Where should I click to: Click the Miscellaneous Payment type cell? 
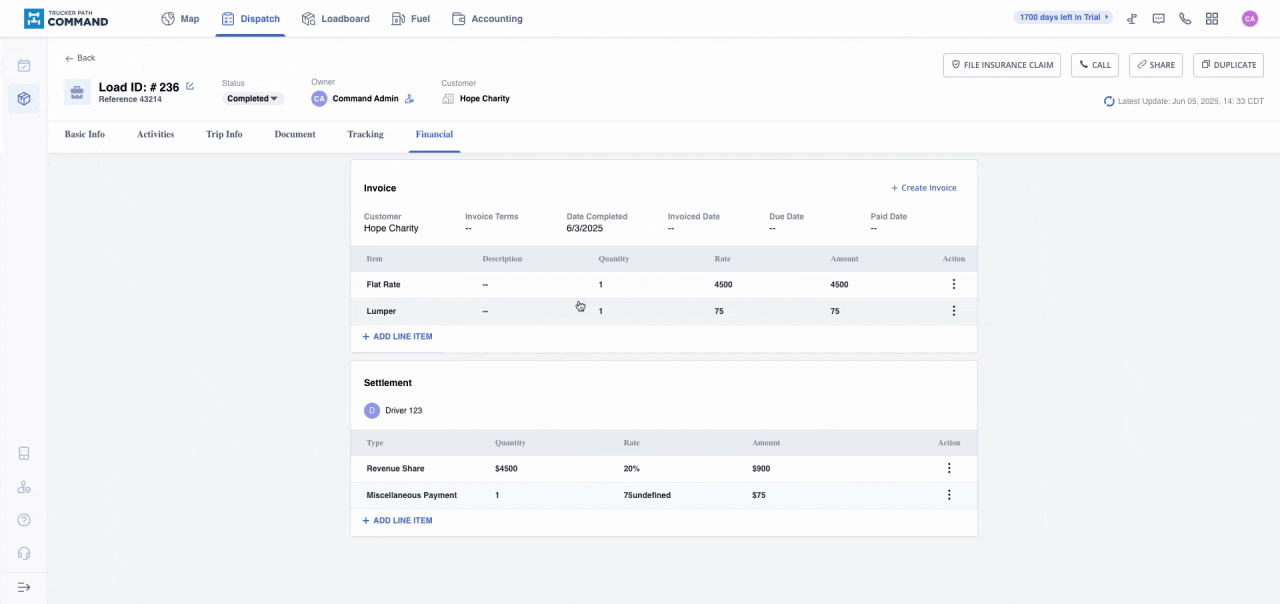(x=412, y=495)
